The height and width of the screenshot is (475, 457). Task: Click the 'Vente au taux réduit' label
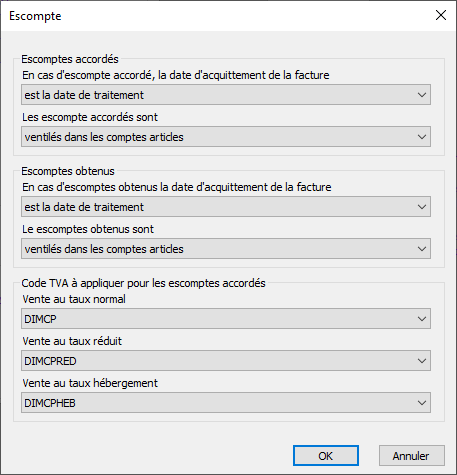(x=72, y=341)
